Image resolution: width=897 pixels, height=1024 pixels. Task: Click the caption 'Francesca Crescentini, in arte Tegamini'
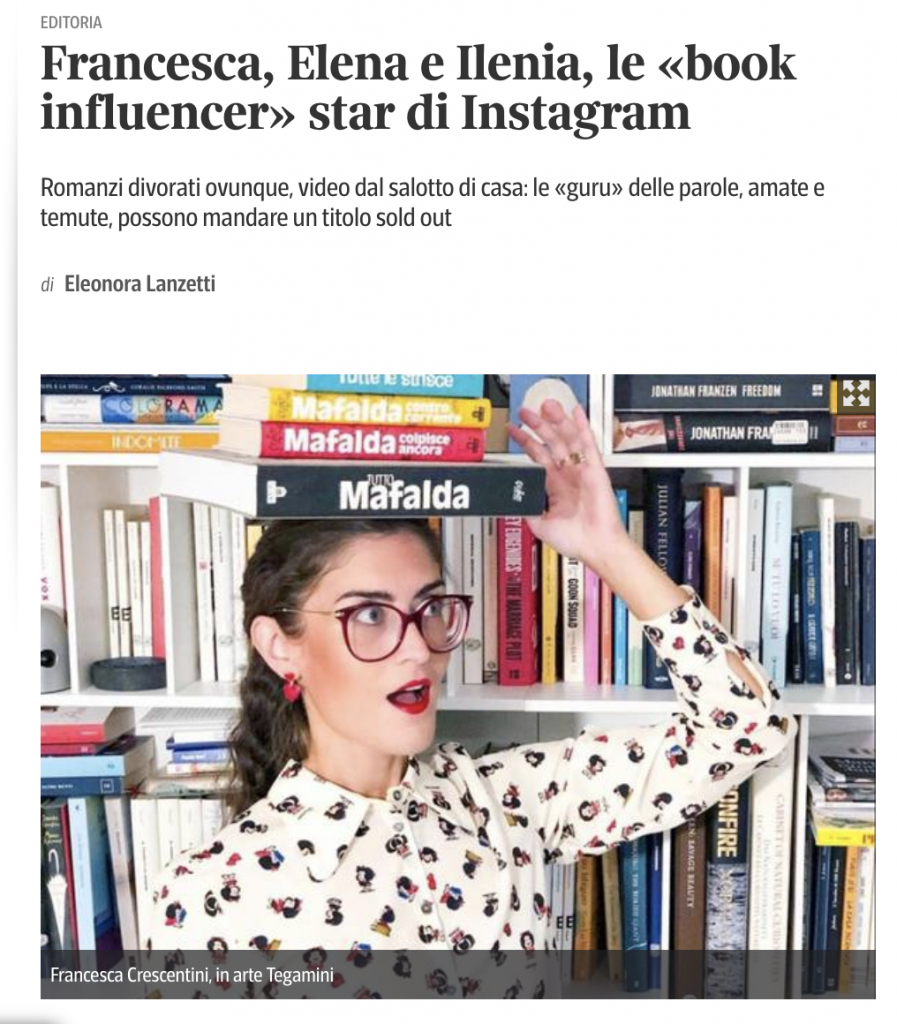[192, 975]
